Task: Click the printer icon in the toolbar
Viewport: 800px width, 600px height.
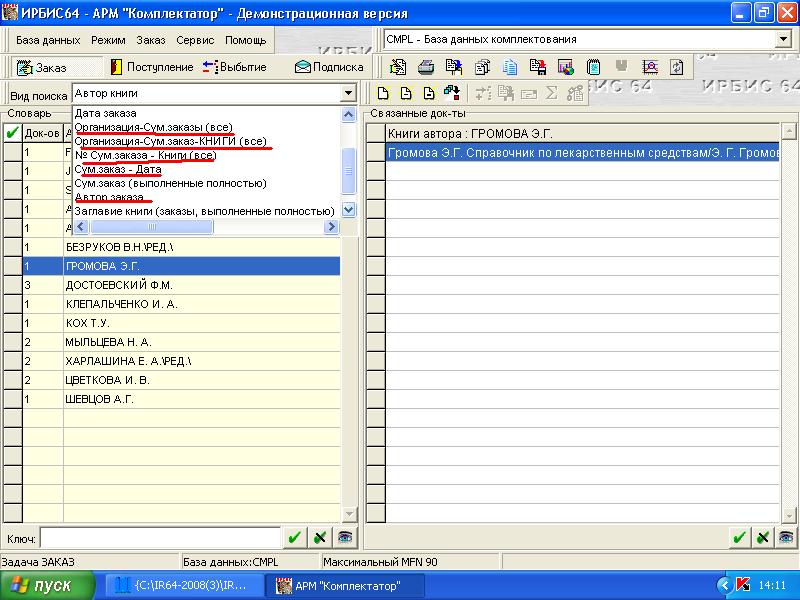Action: point(425,67)
